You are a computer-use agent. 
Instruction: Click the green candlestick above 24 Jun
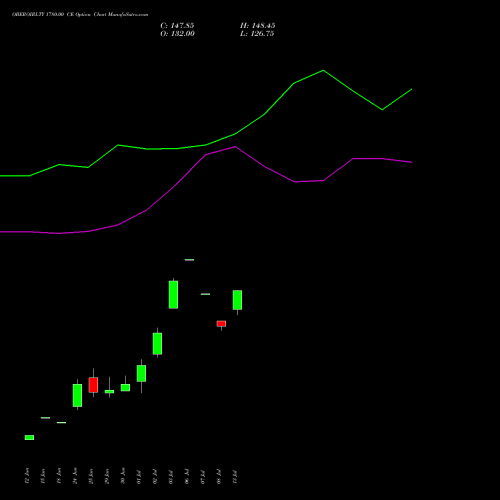coord(77,395)
